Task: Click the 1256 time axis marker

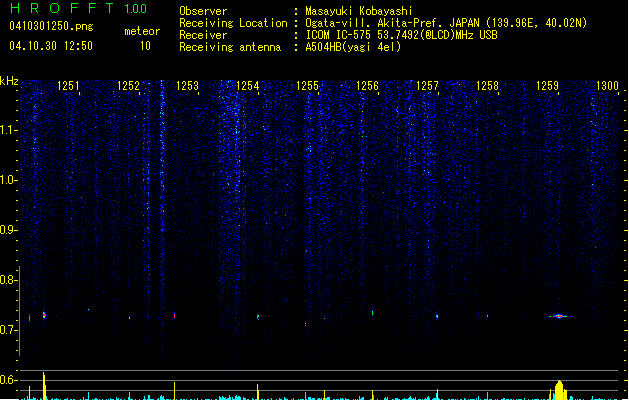Action: pos(367,86)
